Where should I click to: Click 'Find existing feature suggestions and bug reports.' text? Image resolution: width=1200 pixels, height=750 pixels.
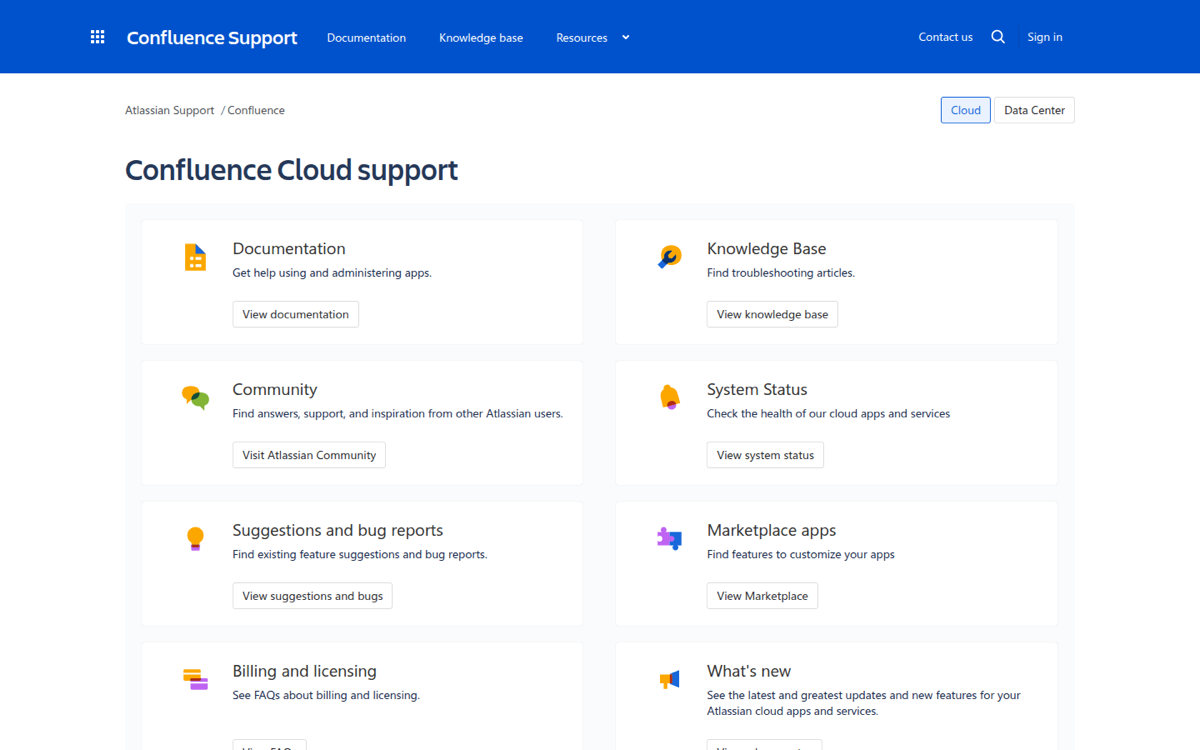pos(360,554)
